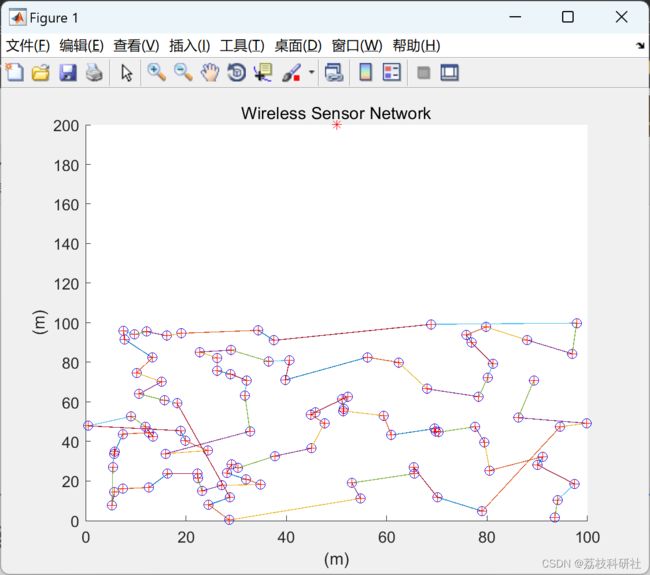Screen dimensions: 650x575
Task: Insert a colorbar using the toolbar icon
Action: point(366,73)
